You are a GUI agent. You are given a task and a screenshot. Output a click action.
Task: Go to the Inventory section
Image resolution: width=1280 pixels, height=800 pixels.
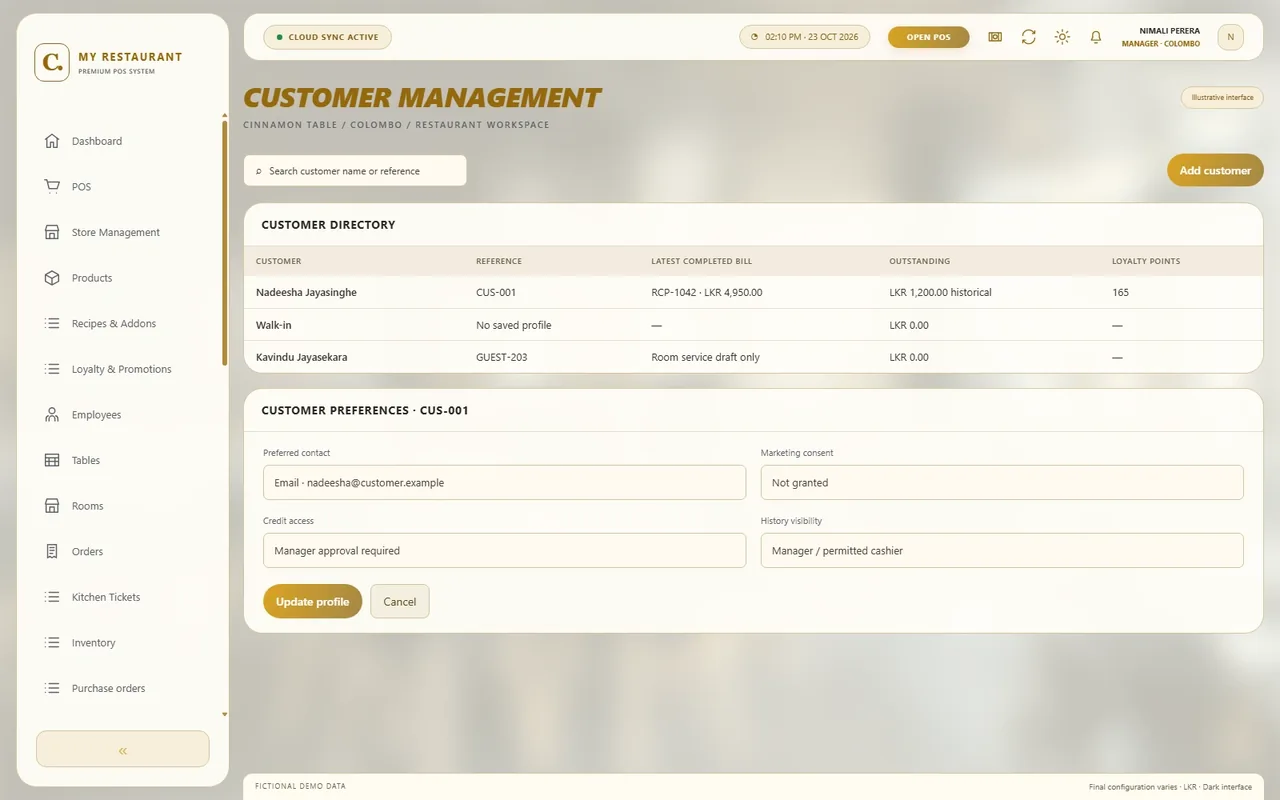93,643
